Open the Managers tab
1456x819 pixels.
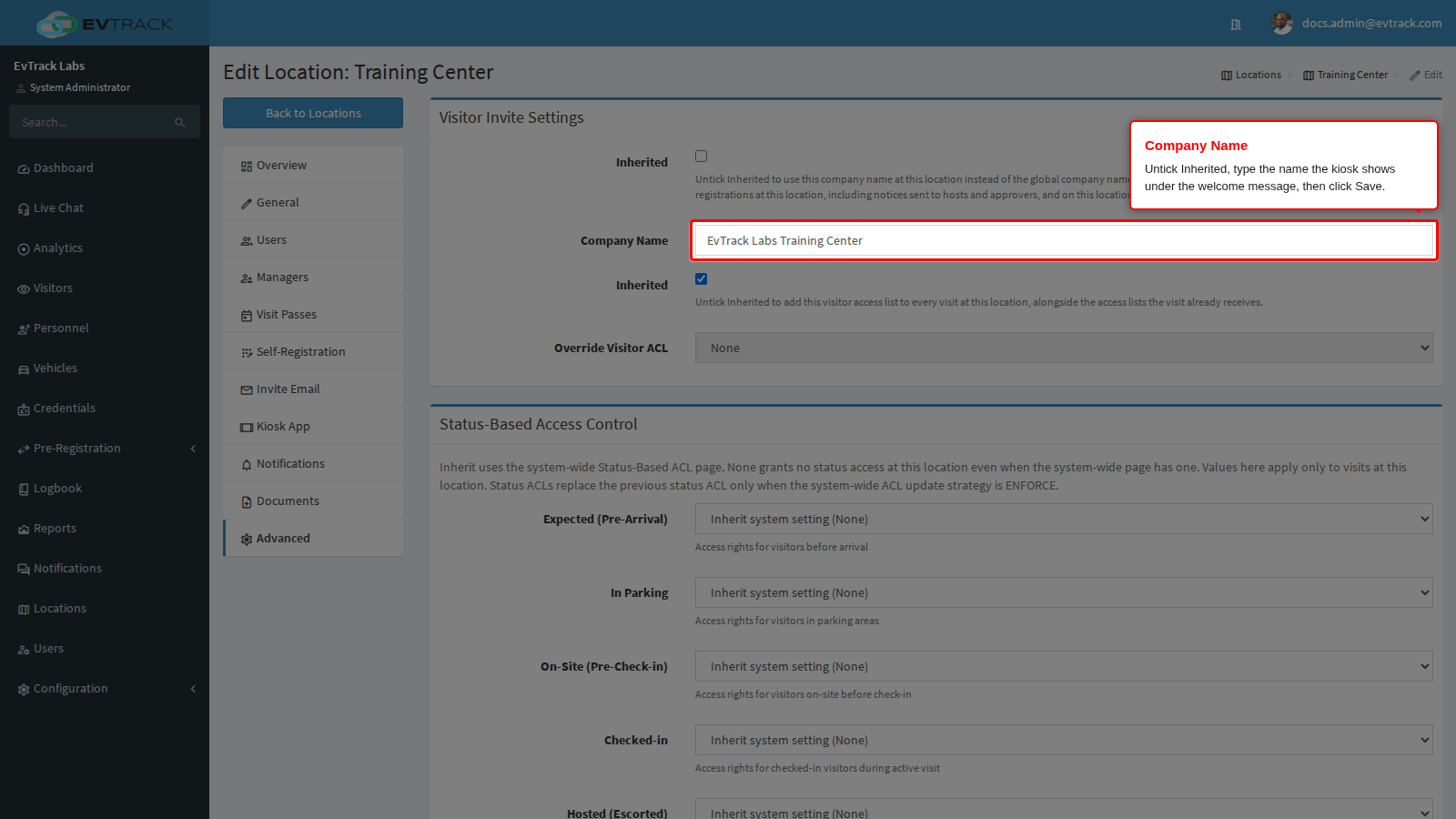click(313, 278)
